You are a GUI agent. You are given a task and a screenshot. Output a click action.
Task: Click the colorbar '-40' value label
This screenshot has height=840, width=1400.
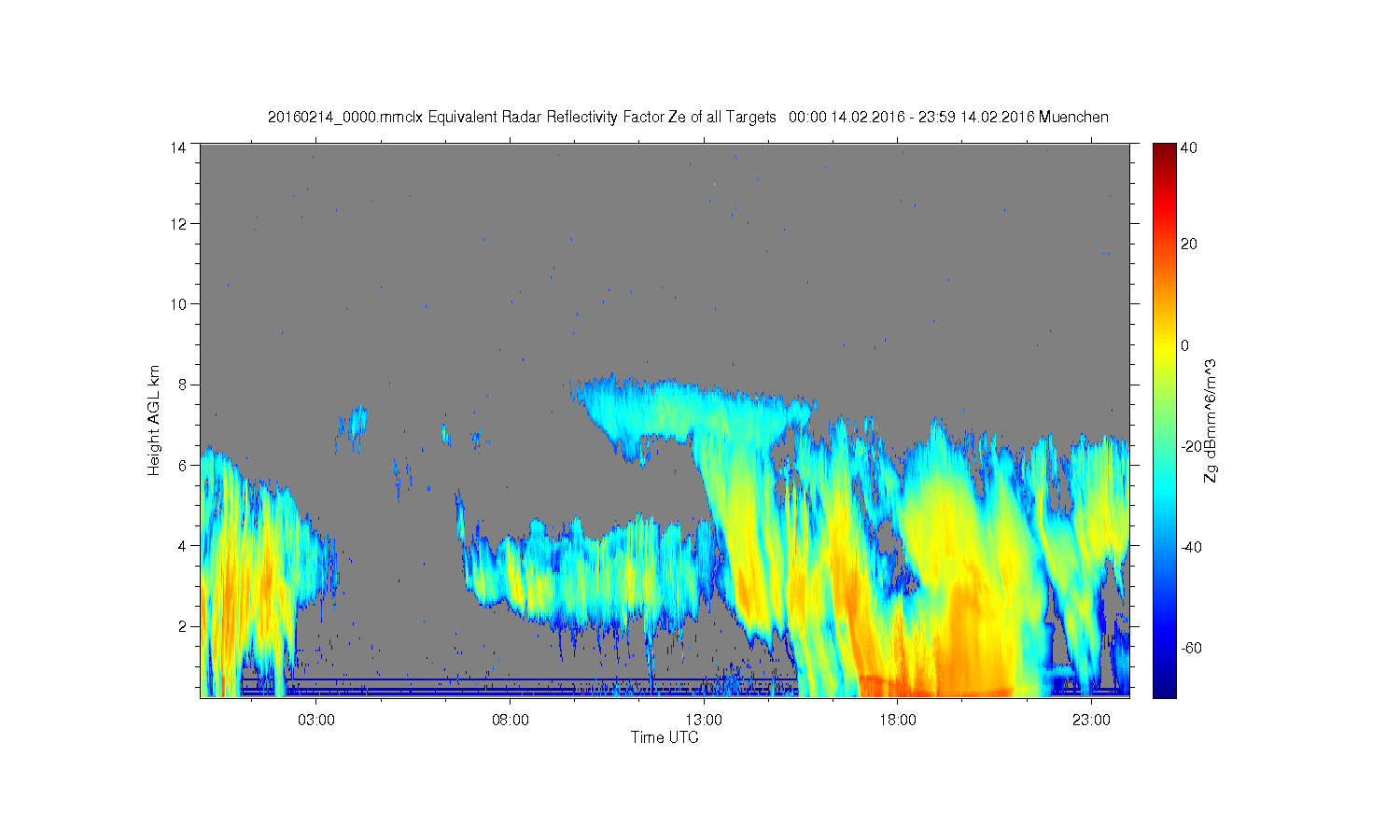coord(1192,547)
